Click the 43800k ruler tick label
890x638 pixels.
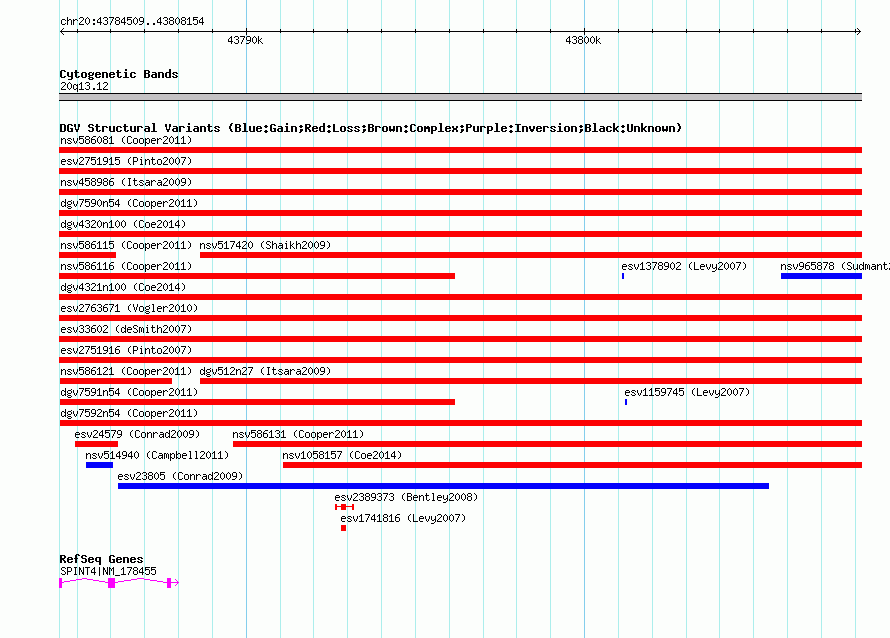click(x=583, y=40)
